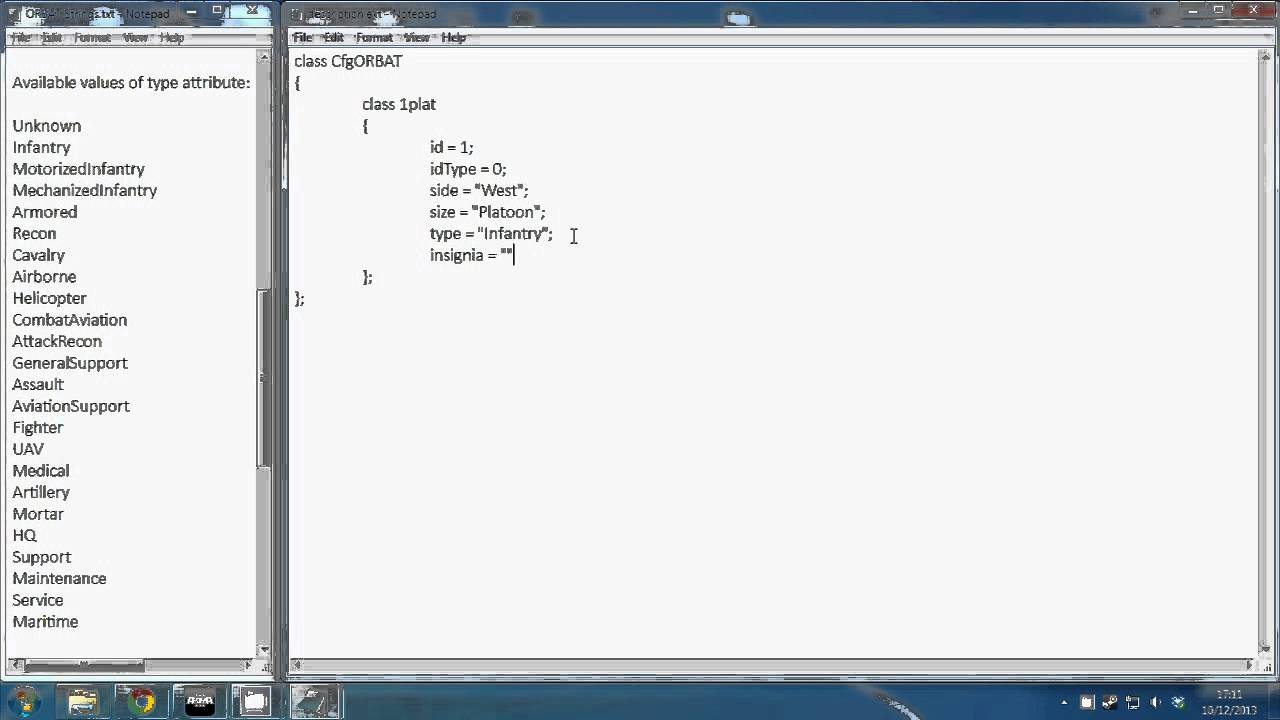Click right arrow of description.ext horizontal scrollbar
This screenshot has width=1280, height=720.
pos(1250,665)
